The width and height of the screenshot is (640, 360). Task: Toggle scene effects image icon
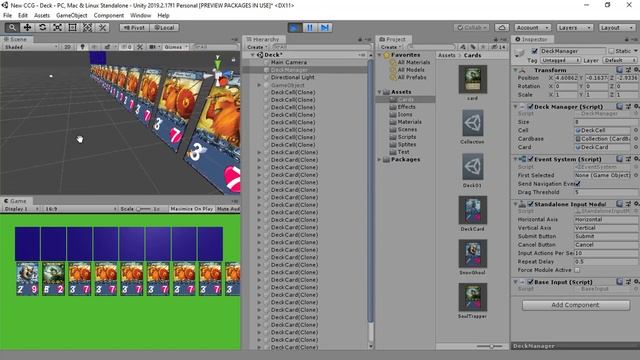click(x=107, y=47)
